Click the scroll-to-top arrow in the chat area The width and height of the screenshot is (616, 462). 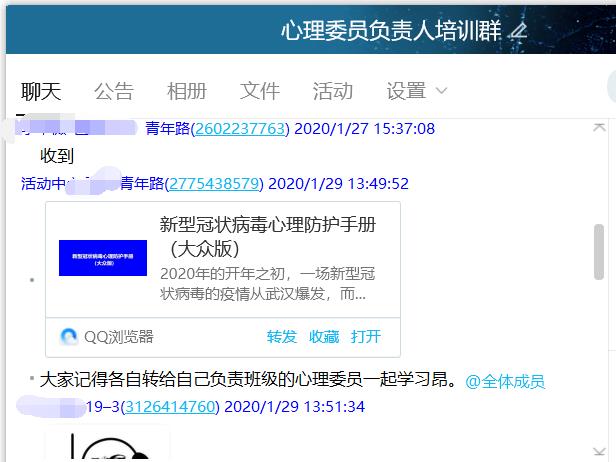click(599, 127)
